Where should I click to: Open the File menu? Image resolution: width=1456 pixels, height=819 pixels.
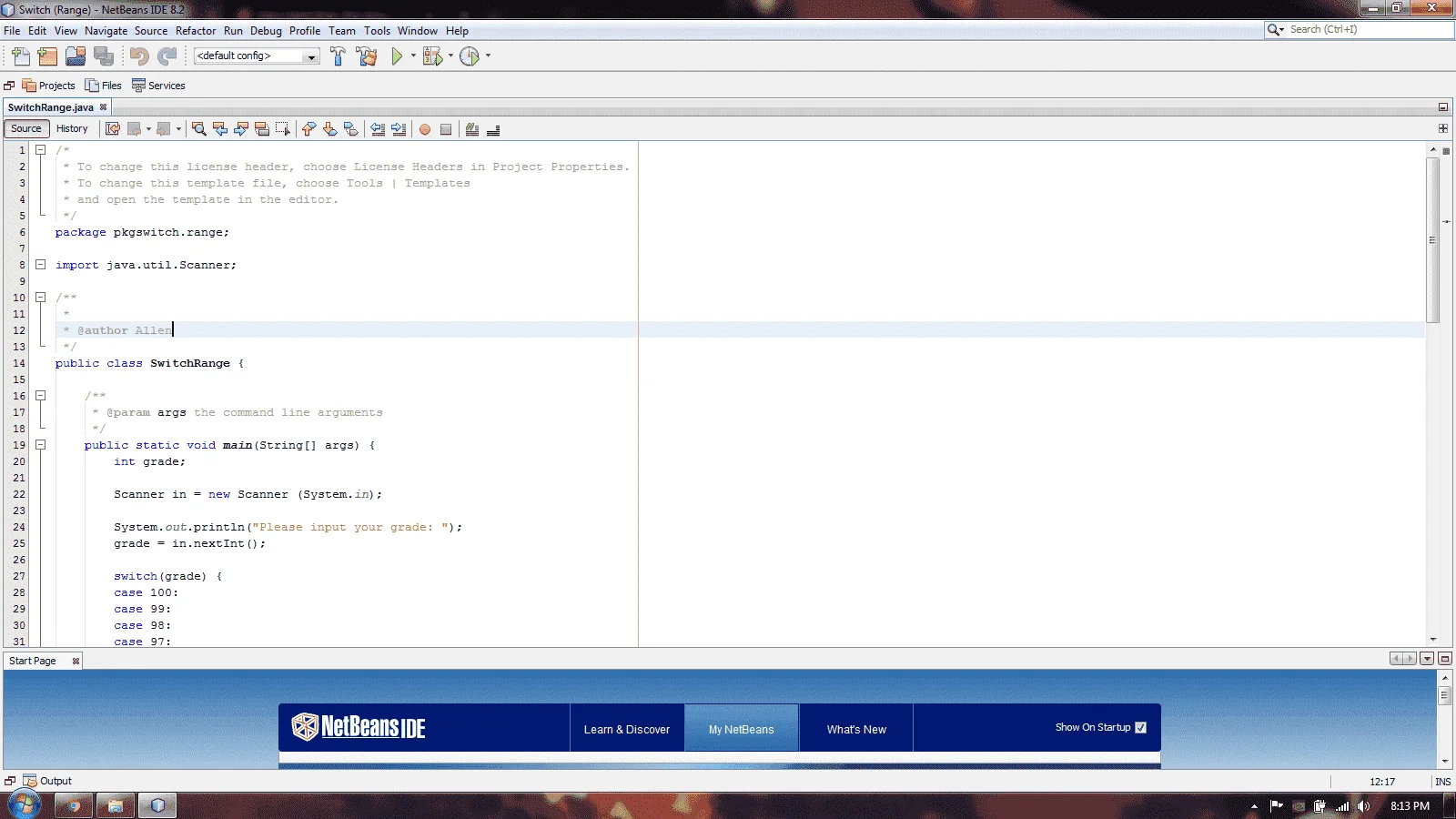pos(12,31)
